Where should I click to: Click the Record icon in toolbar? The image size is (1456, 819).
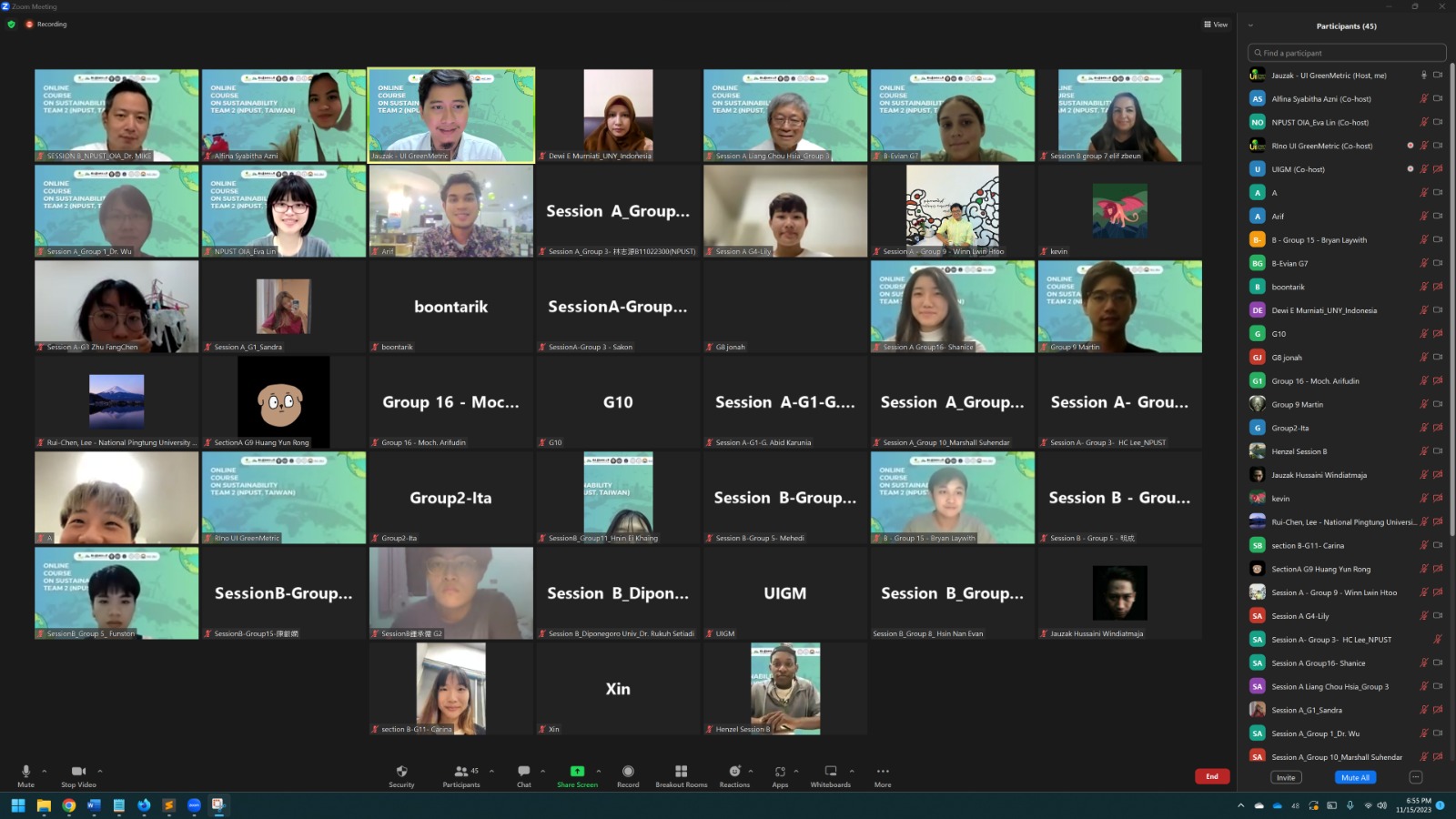tap(628, 772)
